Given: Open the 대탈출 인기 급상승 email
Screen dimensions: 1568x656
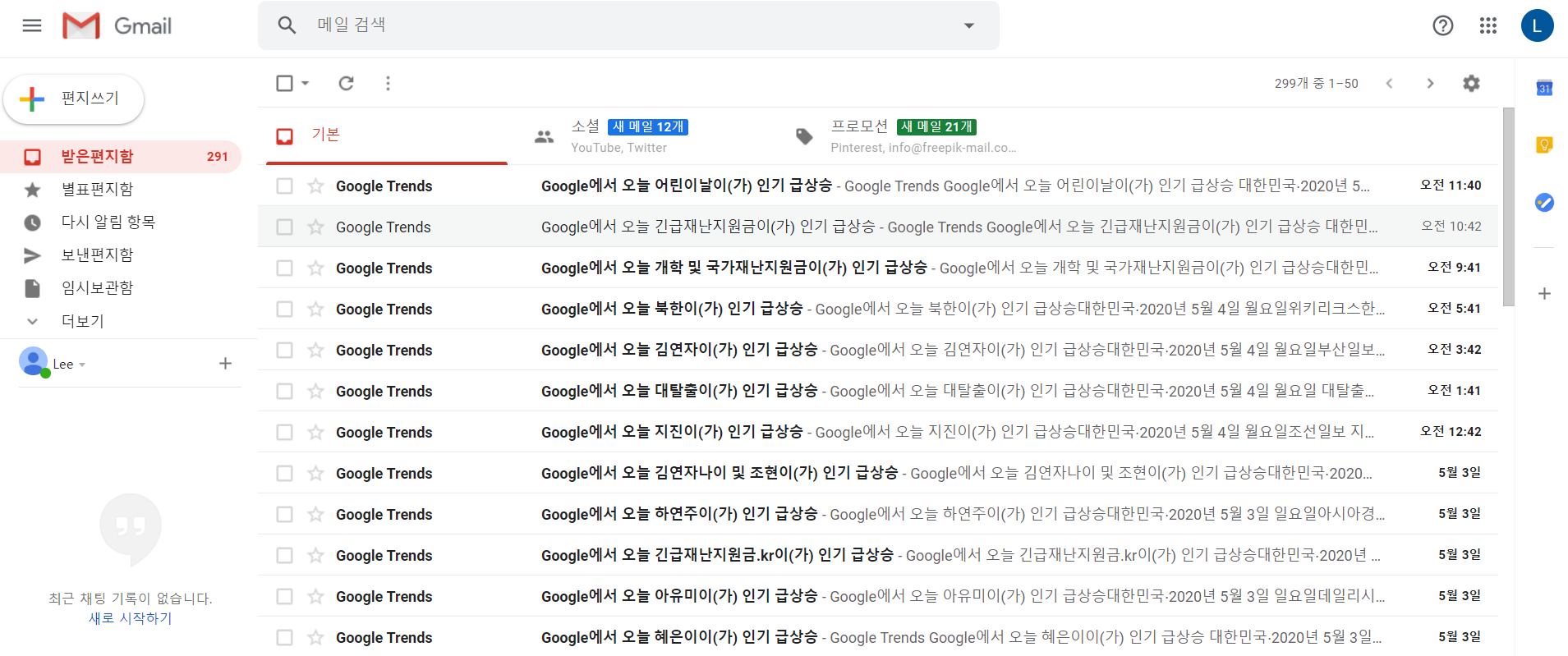Looking at the screenshot, I should (878, 391).
